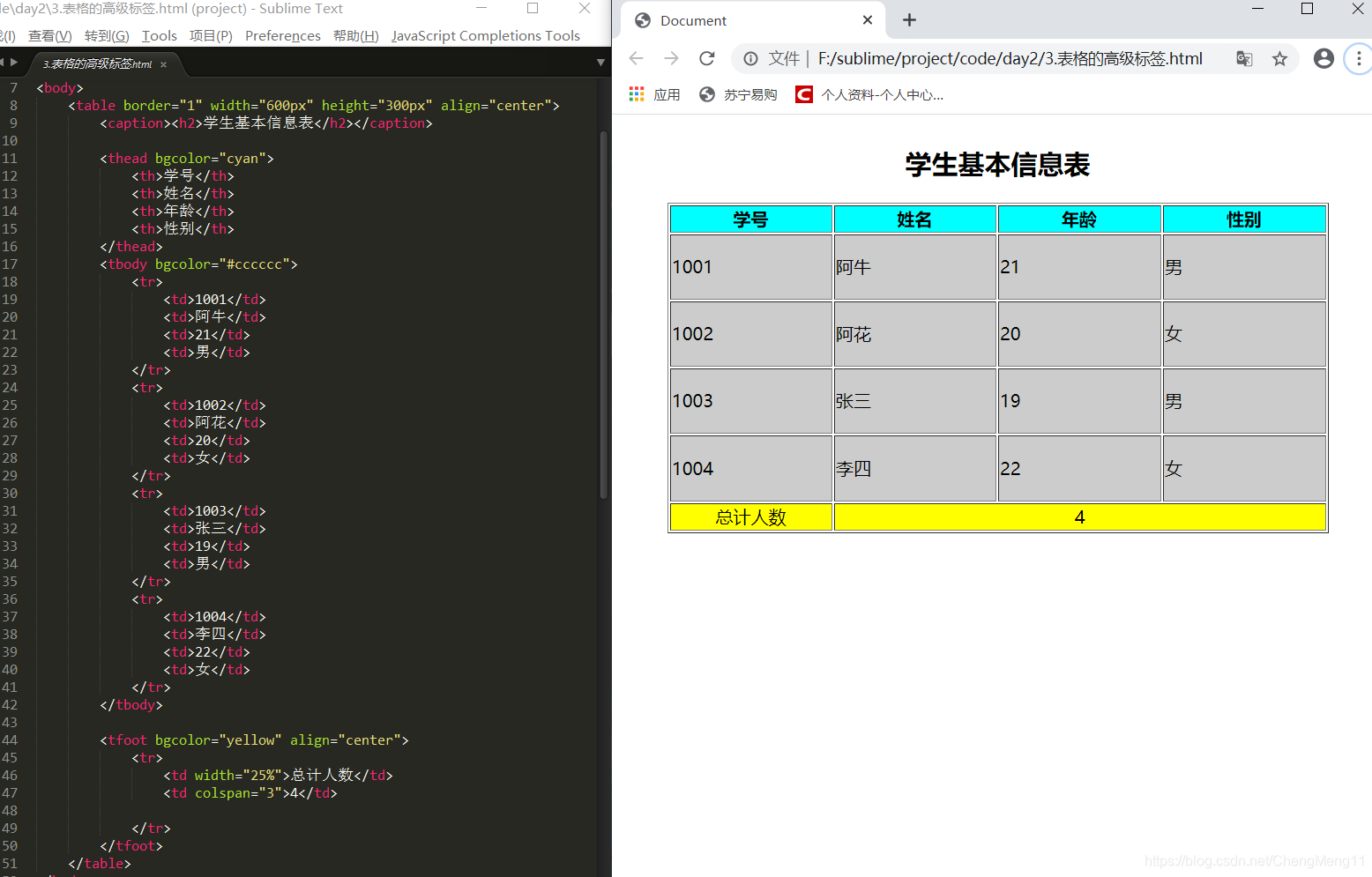1372x877 pixels.
Task: Click table cell 阿牛
Action: 915,267
